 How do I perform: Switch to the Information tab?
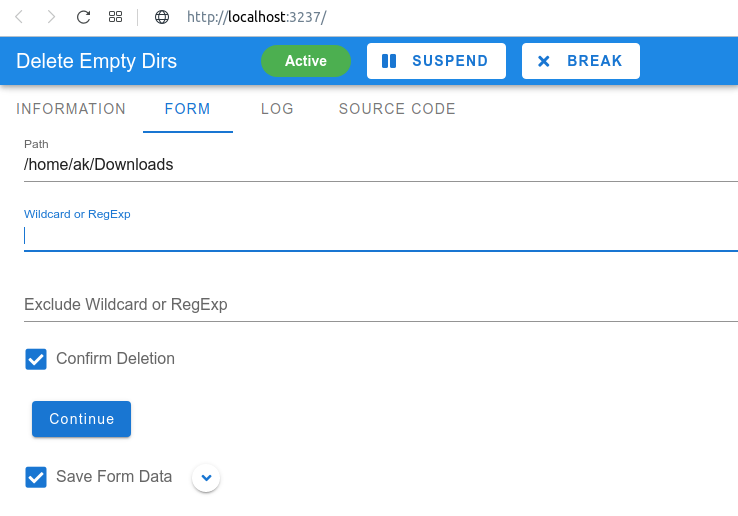click(x=71, y=109)
